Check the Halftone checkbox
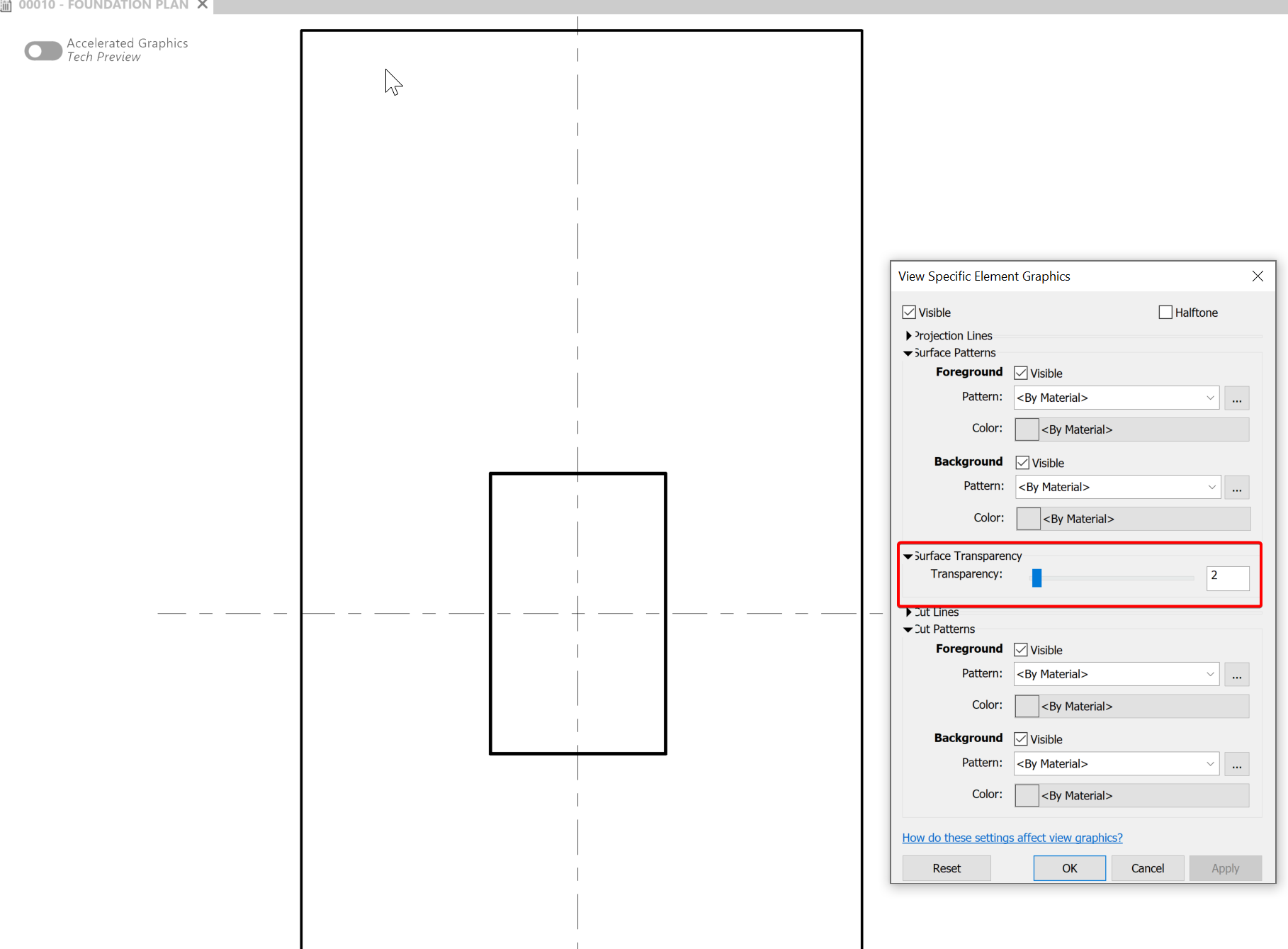This screenshot has height=949, width=1288. click(1165, 312)
